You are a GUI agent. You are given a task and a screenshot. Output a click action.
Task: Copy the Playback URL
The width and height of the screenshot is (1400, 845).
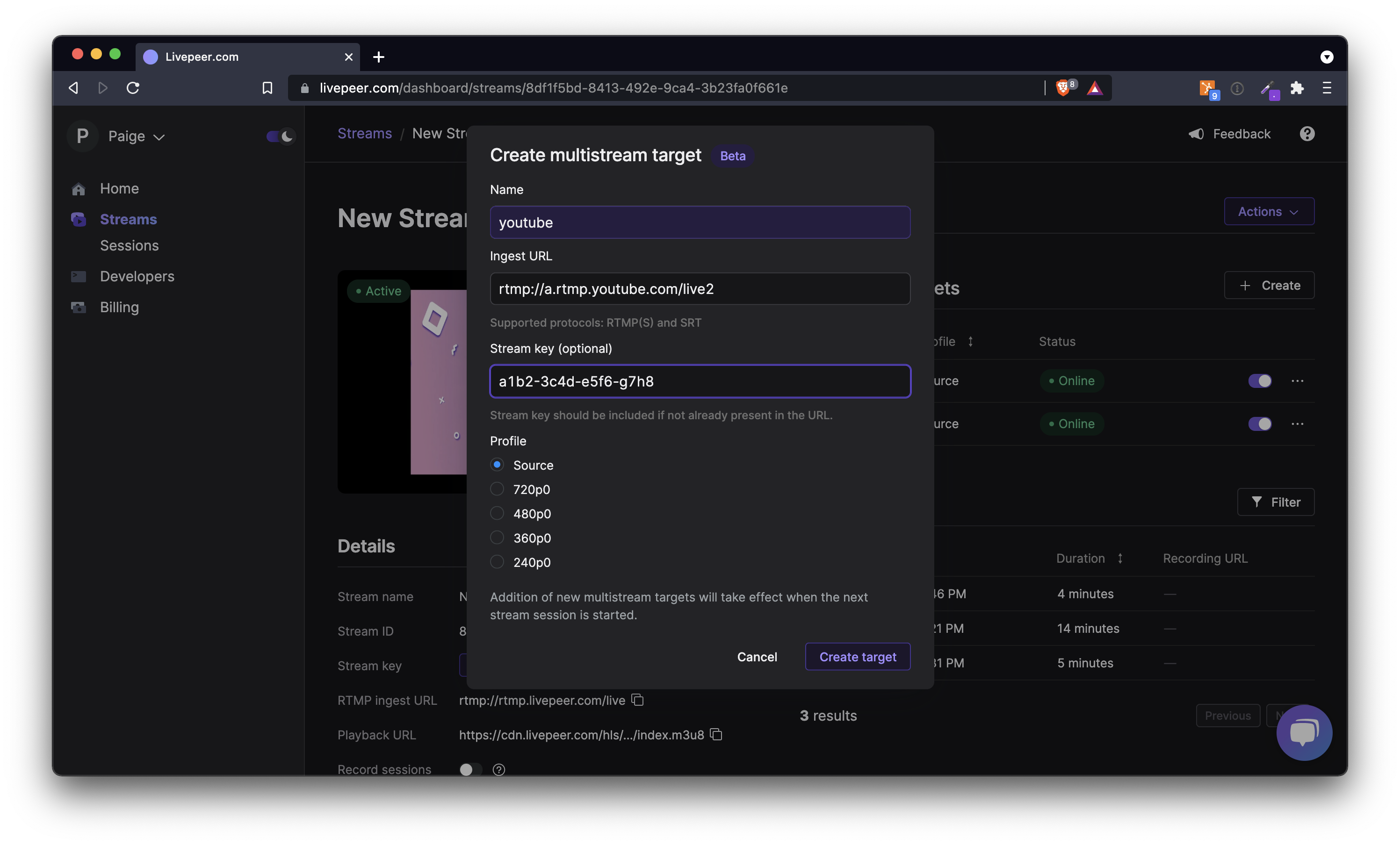[716, 734]
